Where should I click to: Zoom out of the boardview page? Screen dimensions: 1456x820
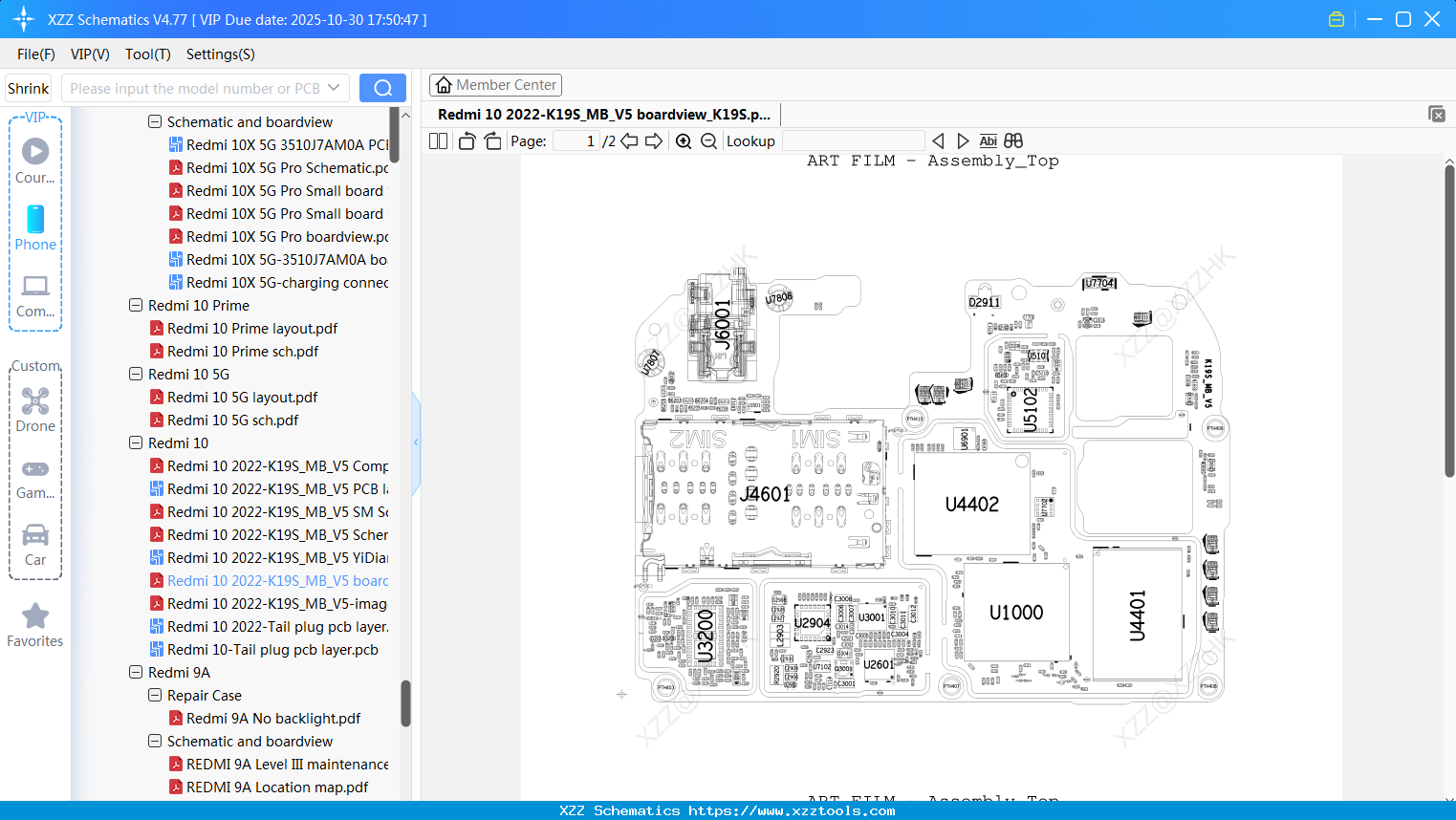click(708, 140)
